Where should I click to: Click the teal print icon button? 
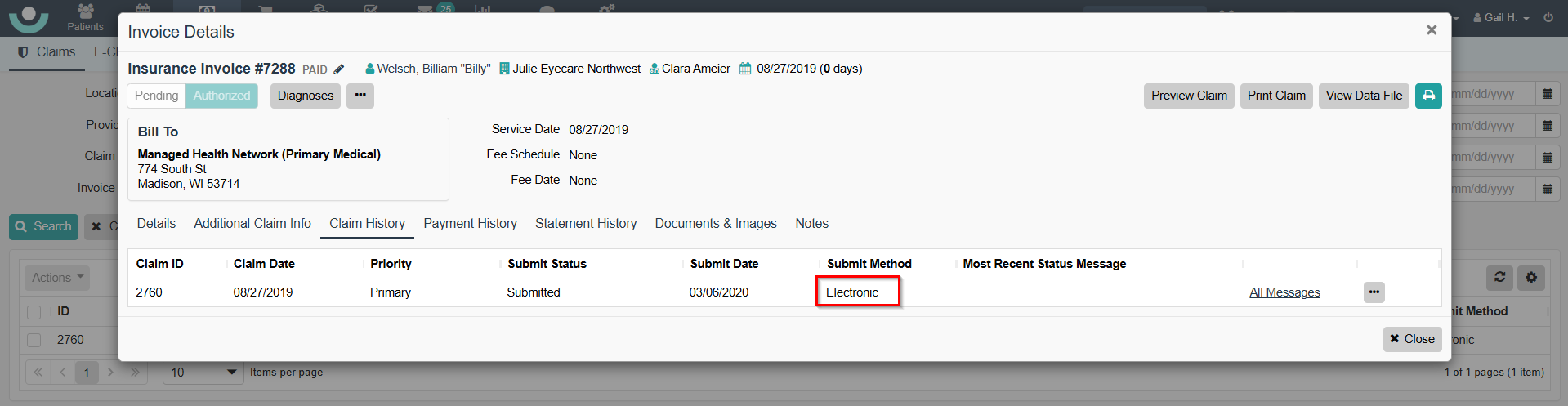tap(1428, 96)
